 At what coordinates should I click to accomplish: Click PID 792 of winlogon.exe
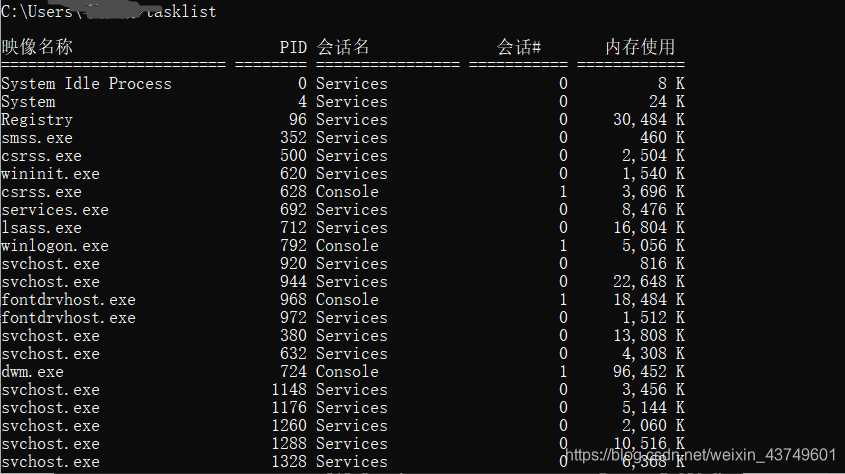coord(293,245)
